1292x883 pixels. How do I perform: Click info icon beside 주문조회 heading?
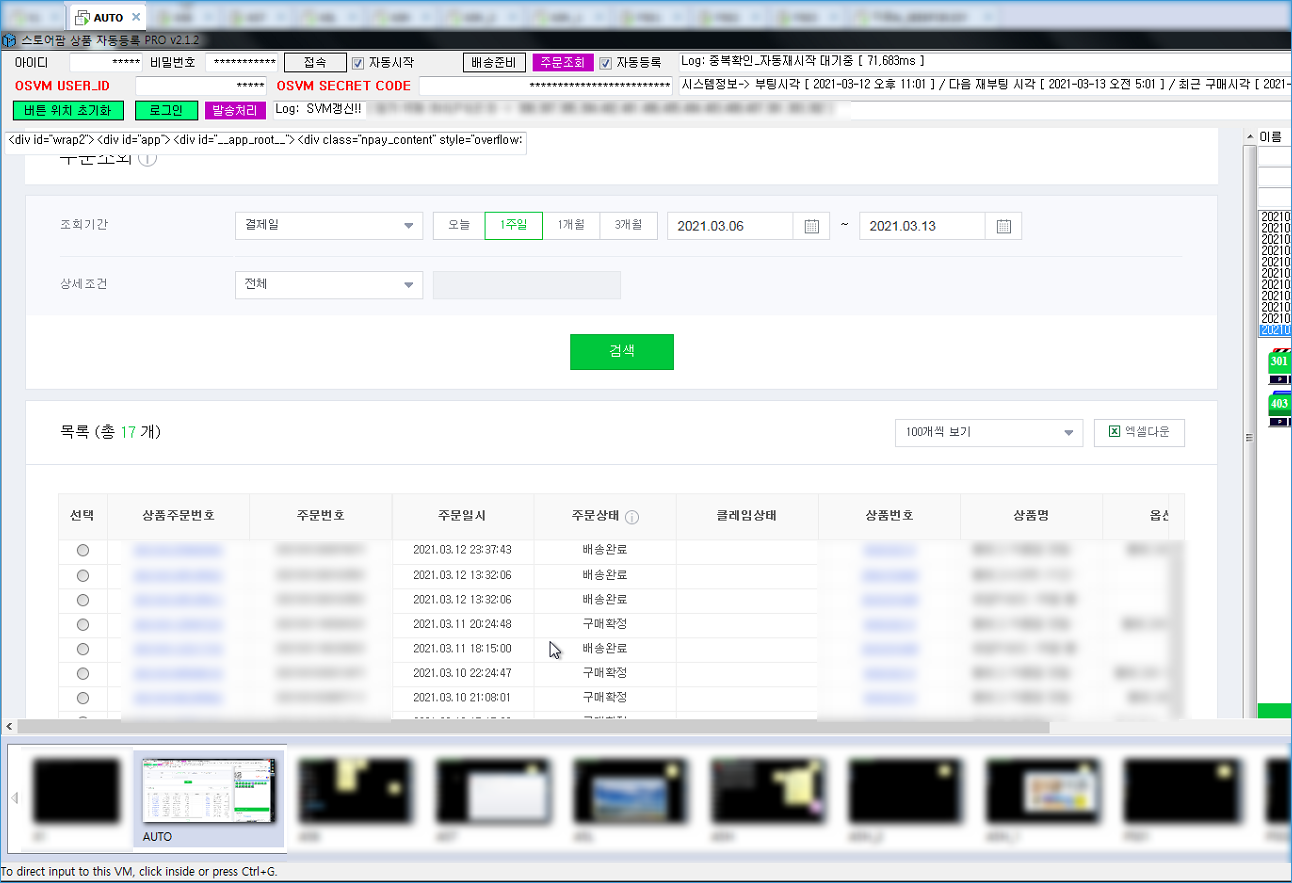click(x=147, y=159)
